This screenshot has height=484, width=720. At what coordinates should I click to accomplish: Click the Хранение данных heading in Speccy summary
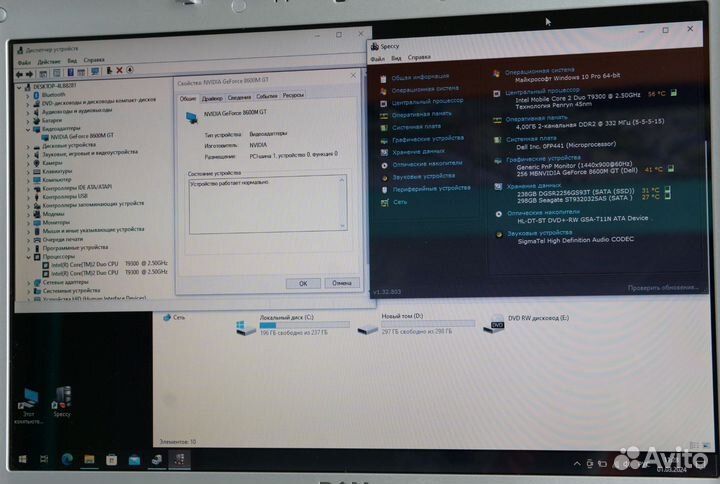[534, 186]
